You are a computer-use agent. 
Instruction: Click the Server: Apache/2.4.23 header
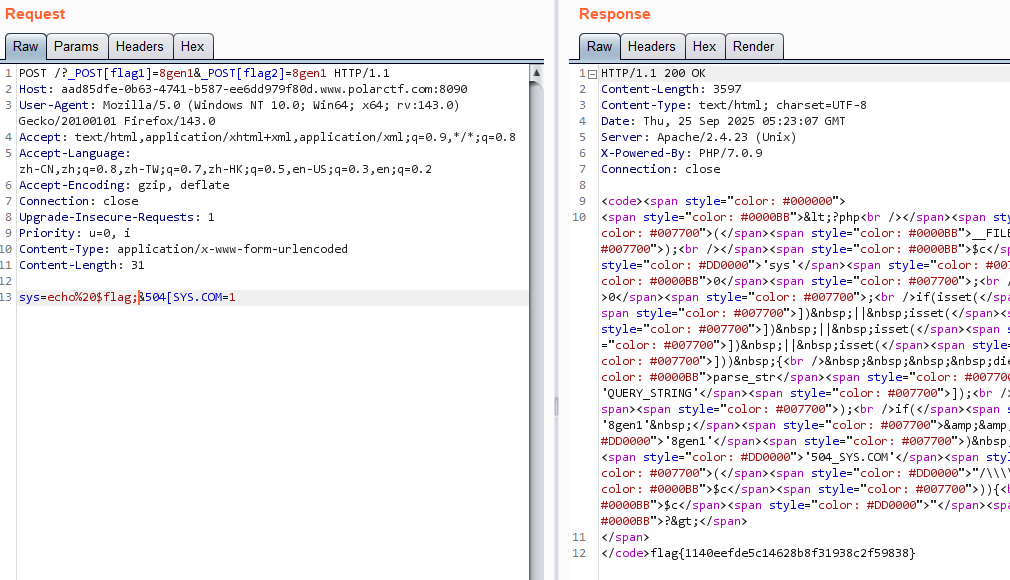pos(698,138)
